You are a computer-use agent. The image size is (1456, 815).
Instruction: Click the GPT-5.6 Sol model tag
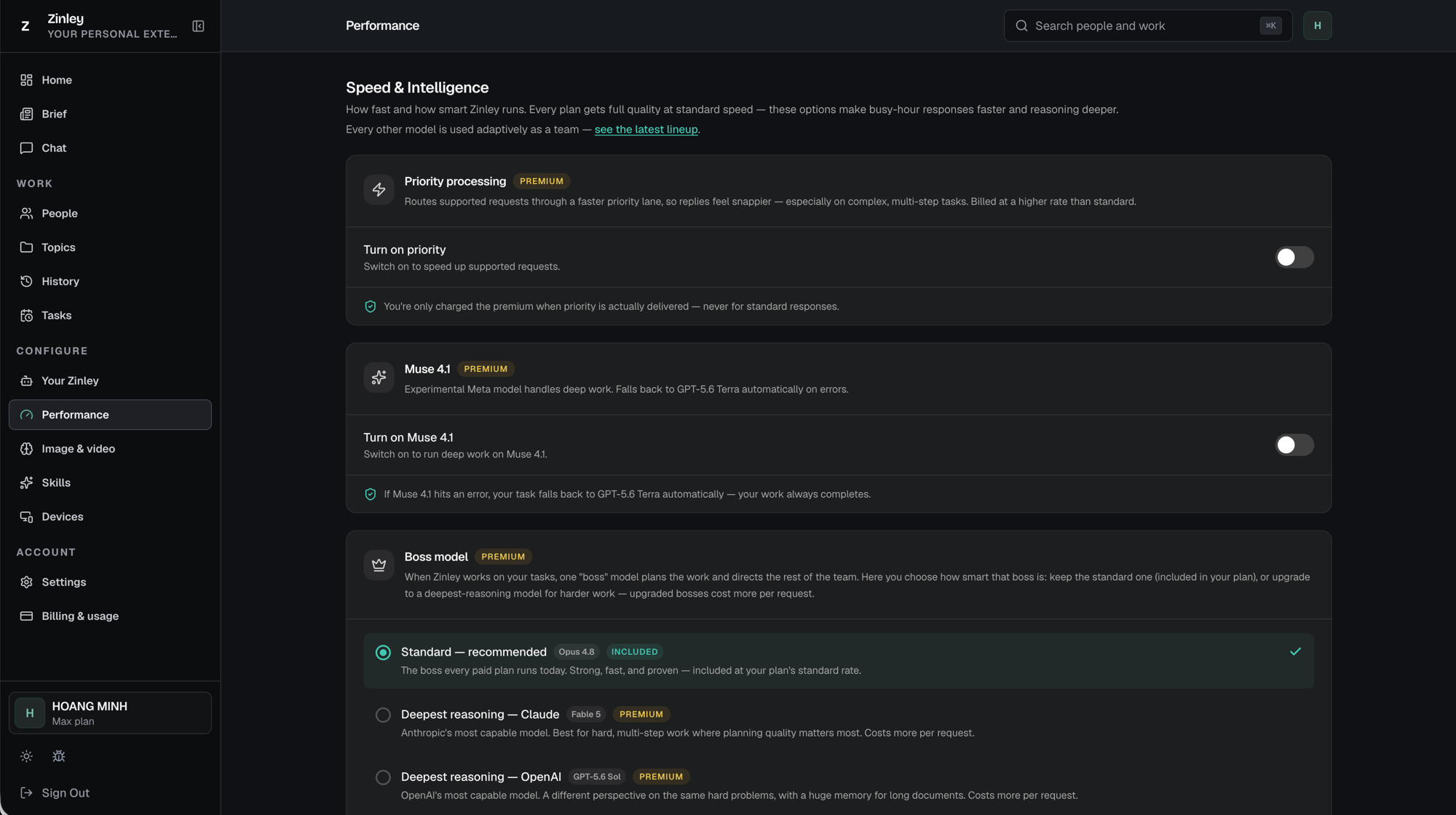coord(597,777)
